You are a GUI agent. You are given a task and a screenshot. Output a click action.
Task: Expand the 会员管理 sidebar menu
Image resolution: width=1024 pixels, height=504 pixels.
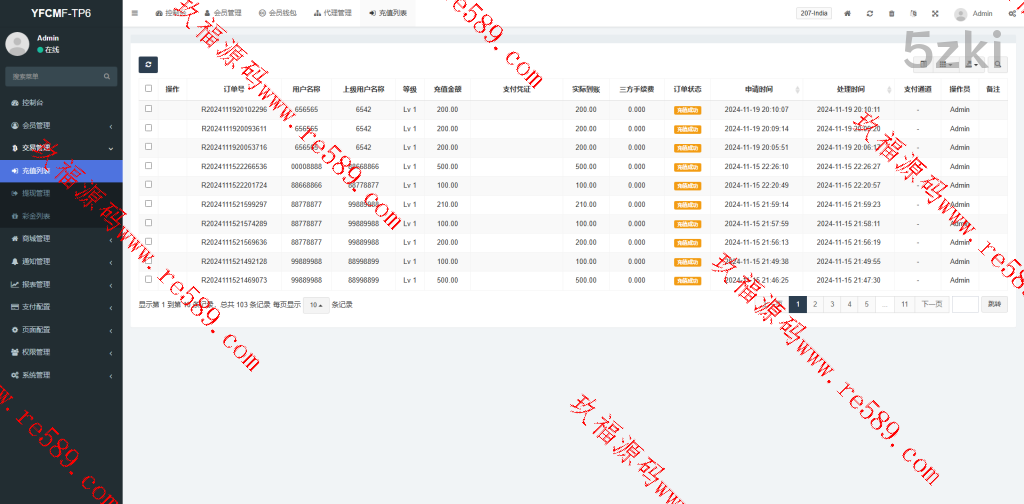tap(60, 126)
